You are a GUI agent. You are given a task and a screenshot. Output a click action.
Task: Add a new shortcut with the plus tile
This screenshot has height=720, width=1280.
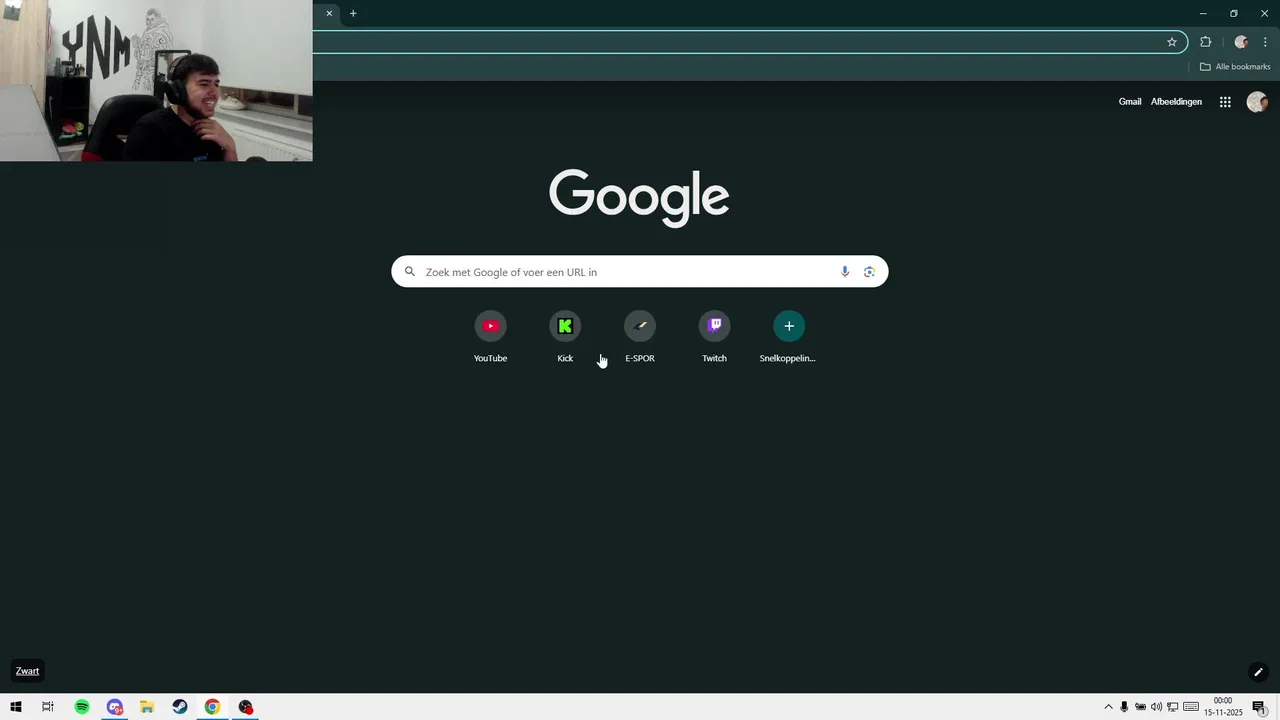click(x=788, y=337)
